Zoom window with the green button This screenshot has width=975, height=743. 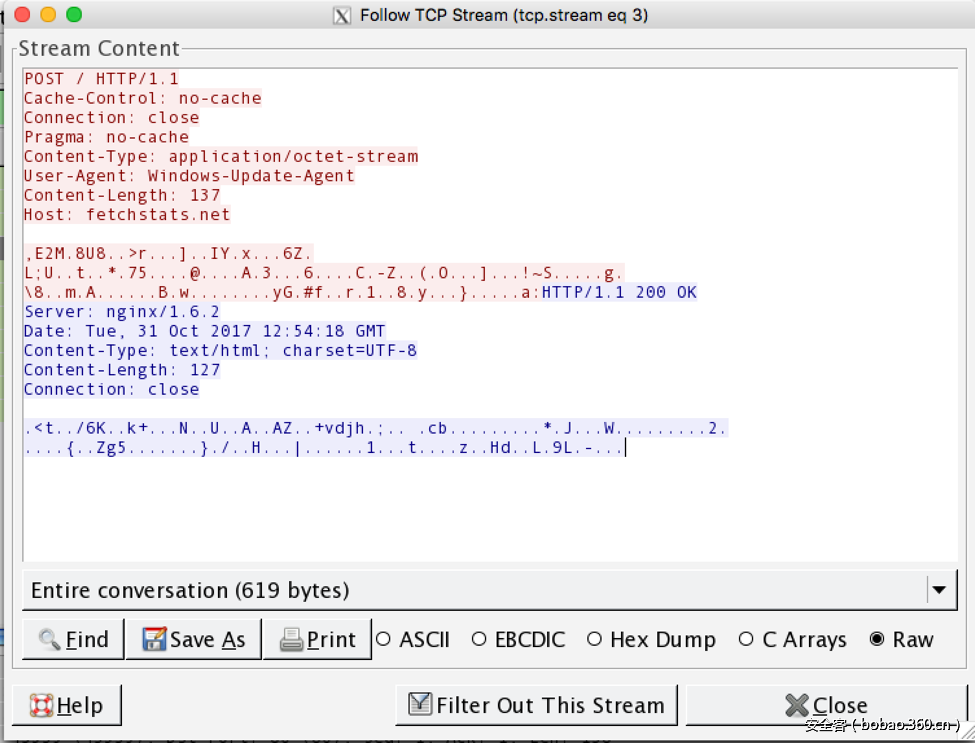73,15
